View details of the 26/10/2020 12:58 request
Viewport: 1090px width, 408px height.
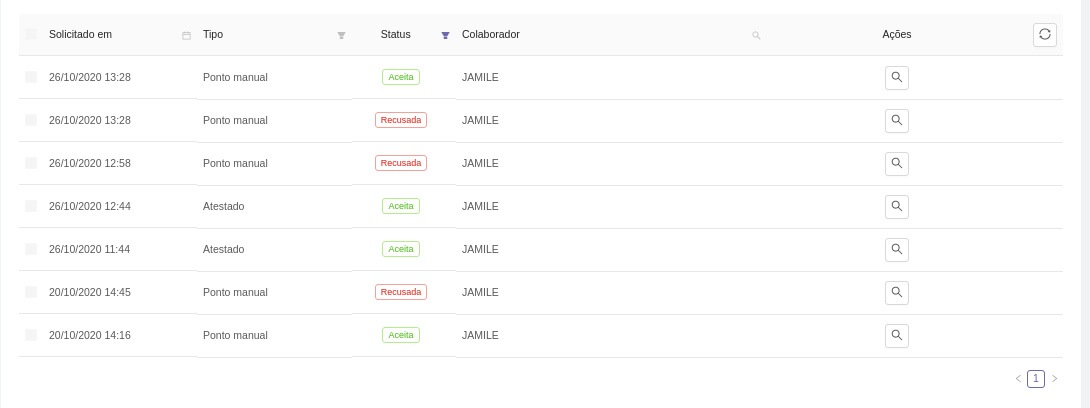(x=897, y=163)
